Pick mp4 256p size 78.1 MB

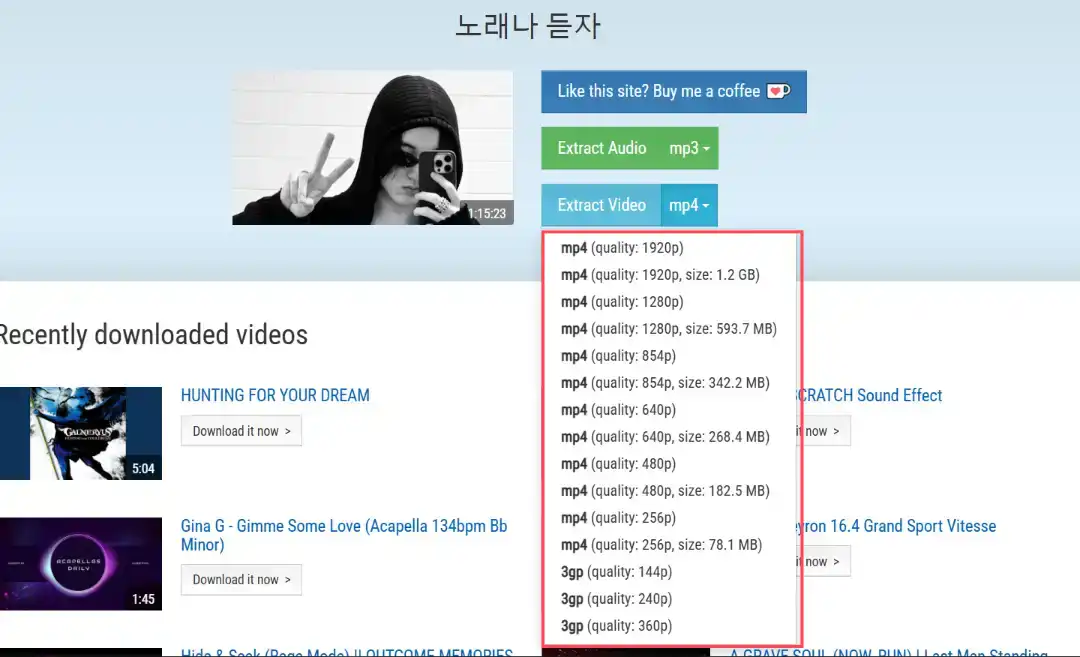point(661,545)
